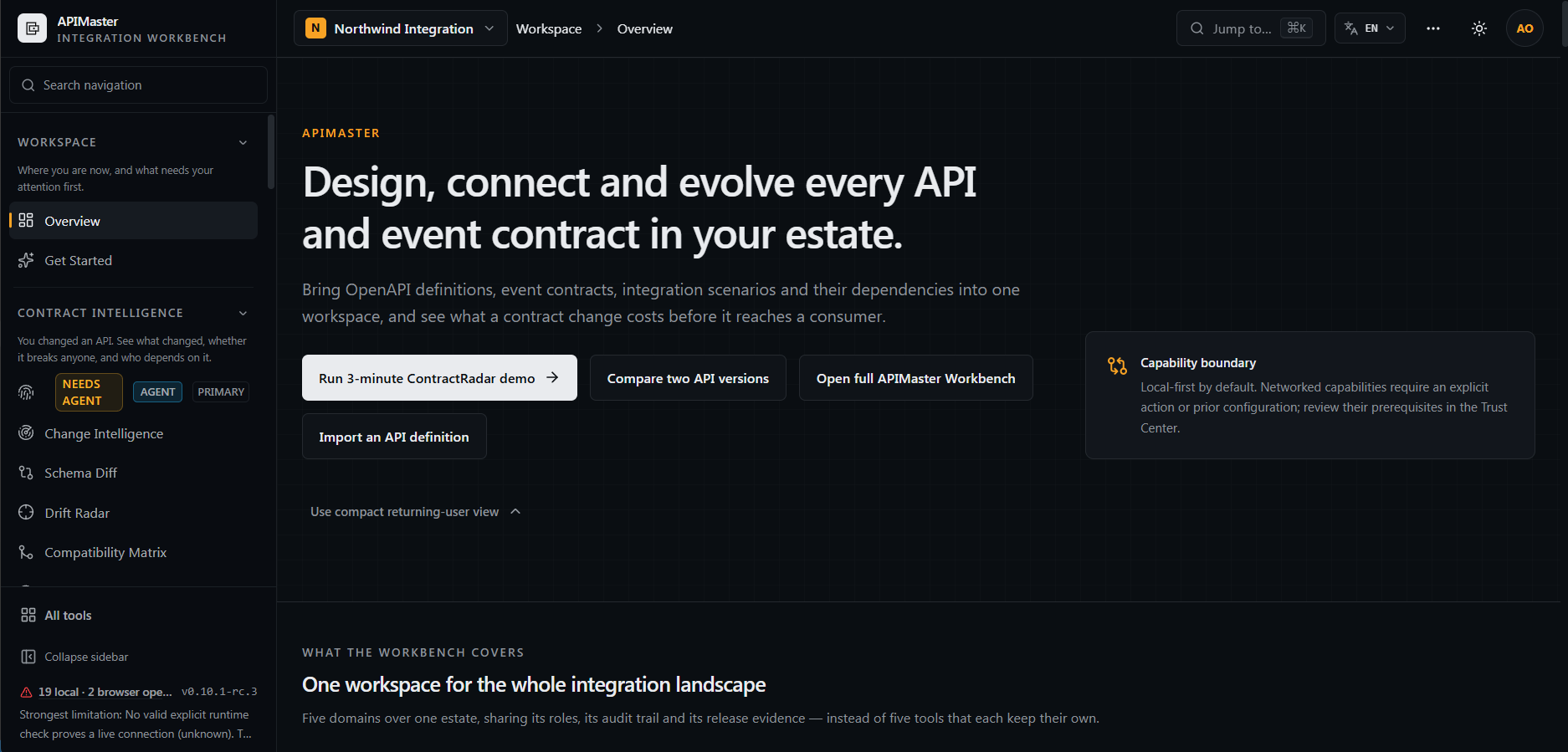Open the Jump to... command search

click(1251, 28)
